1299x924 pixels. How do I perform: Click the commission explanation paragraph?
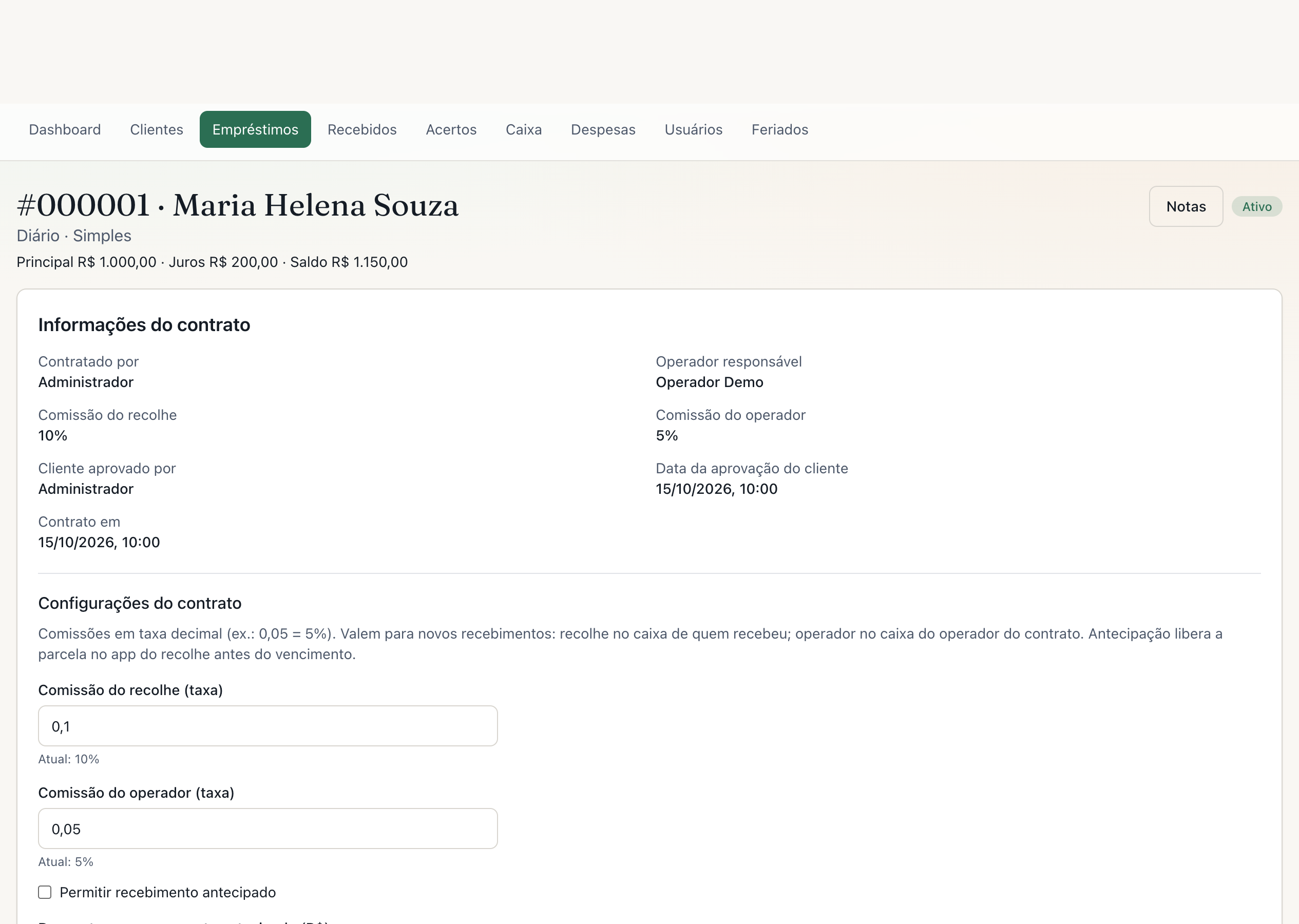coord(631,644)
